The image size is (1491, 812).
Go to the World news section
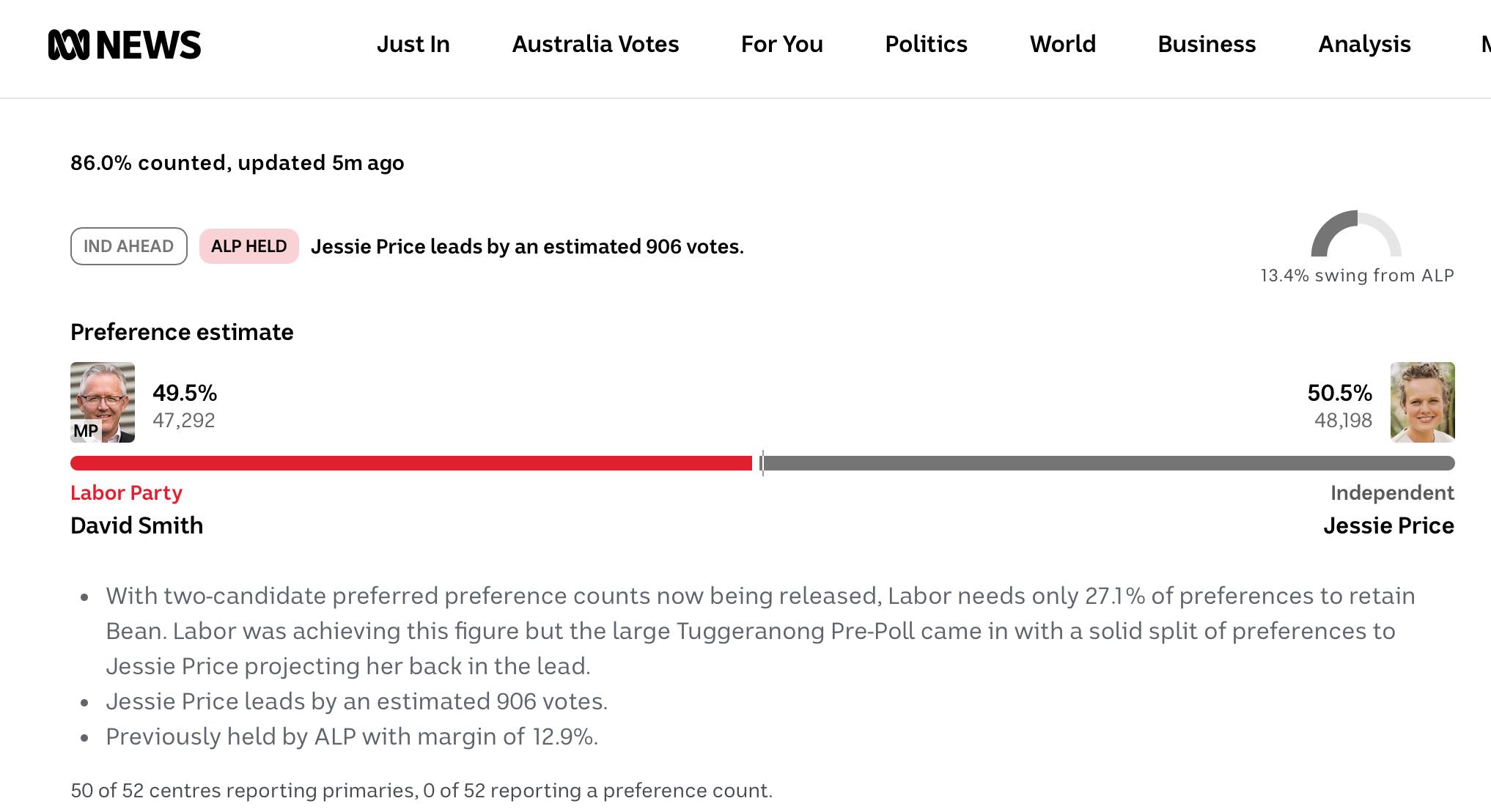click(x=1063, y=44)
